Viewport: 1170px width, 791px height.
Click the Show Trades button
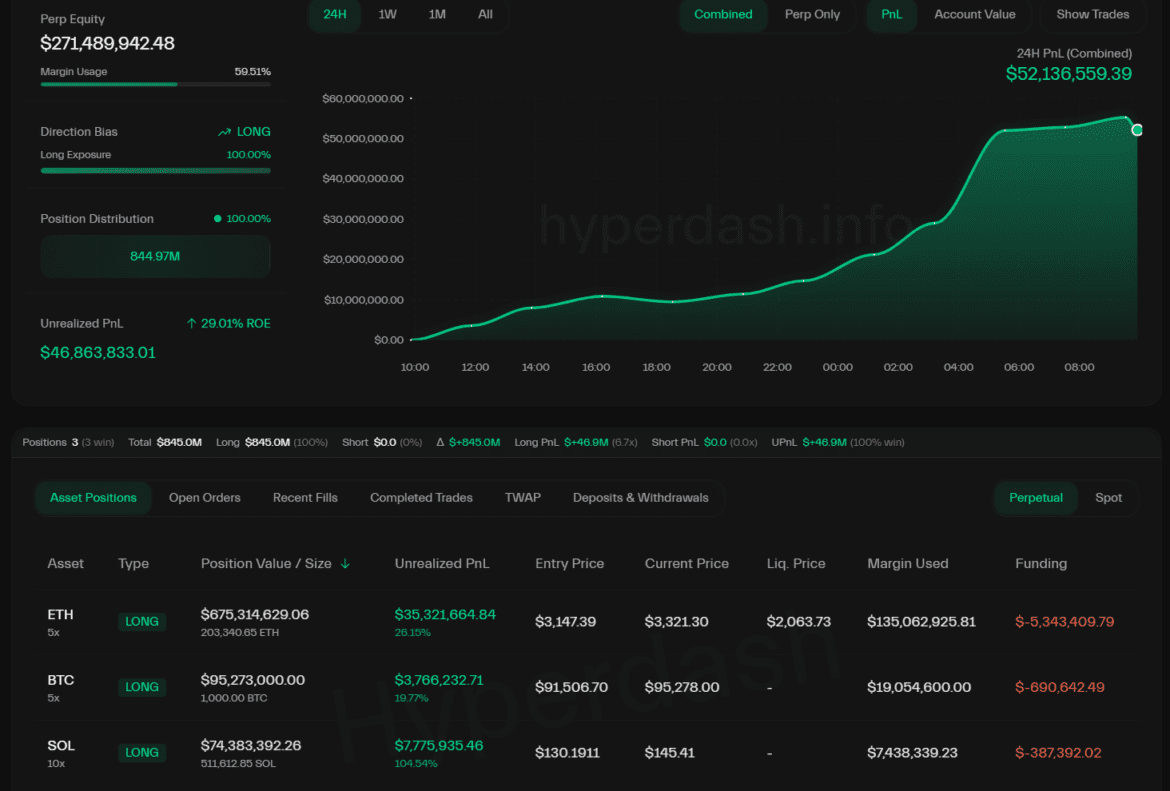(1092, 15)
